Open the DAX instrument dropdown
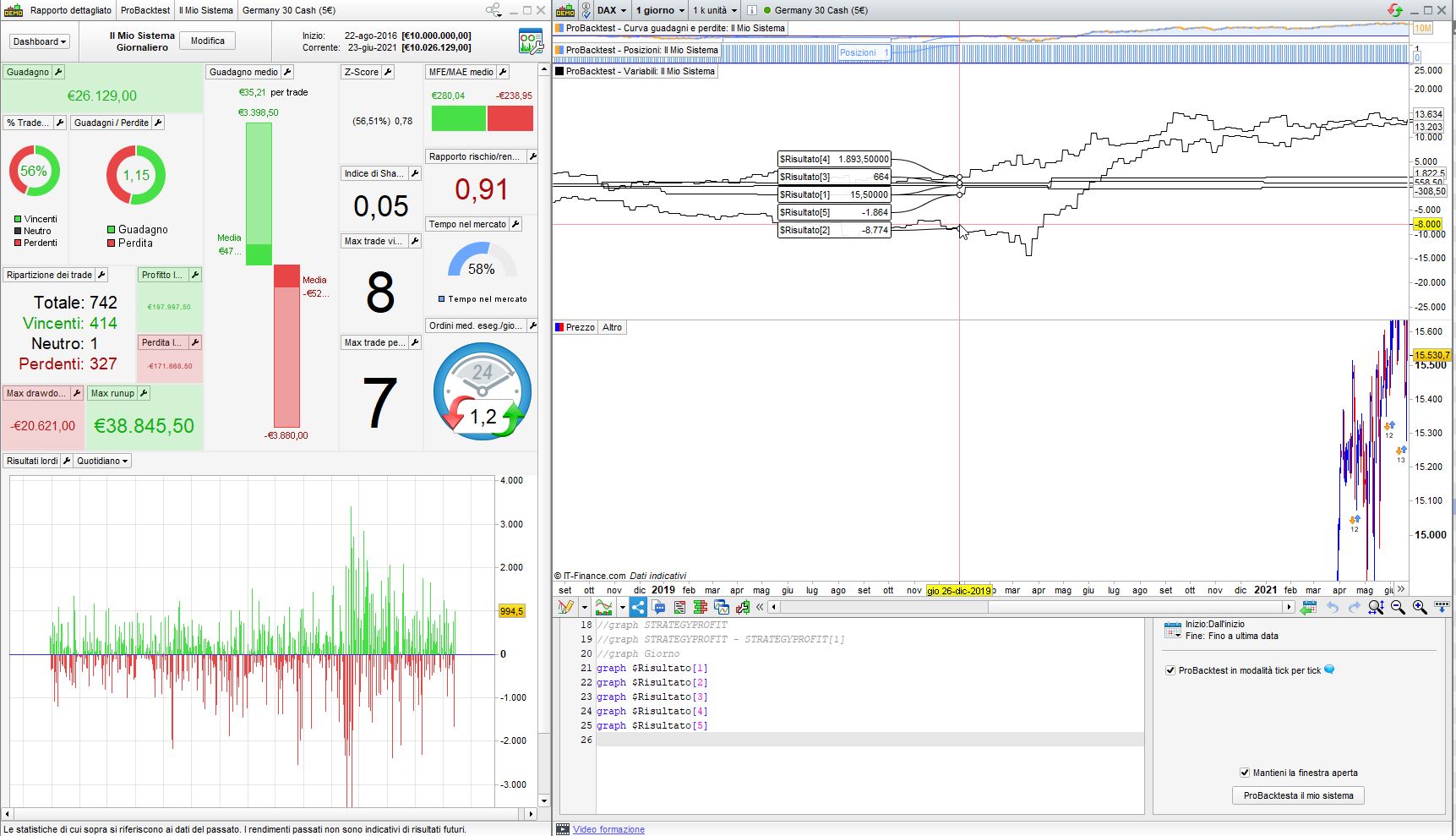Screen dimensions: 1456x836 pyautogui.click(x=612, y=10)
